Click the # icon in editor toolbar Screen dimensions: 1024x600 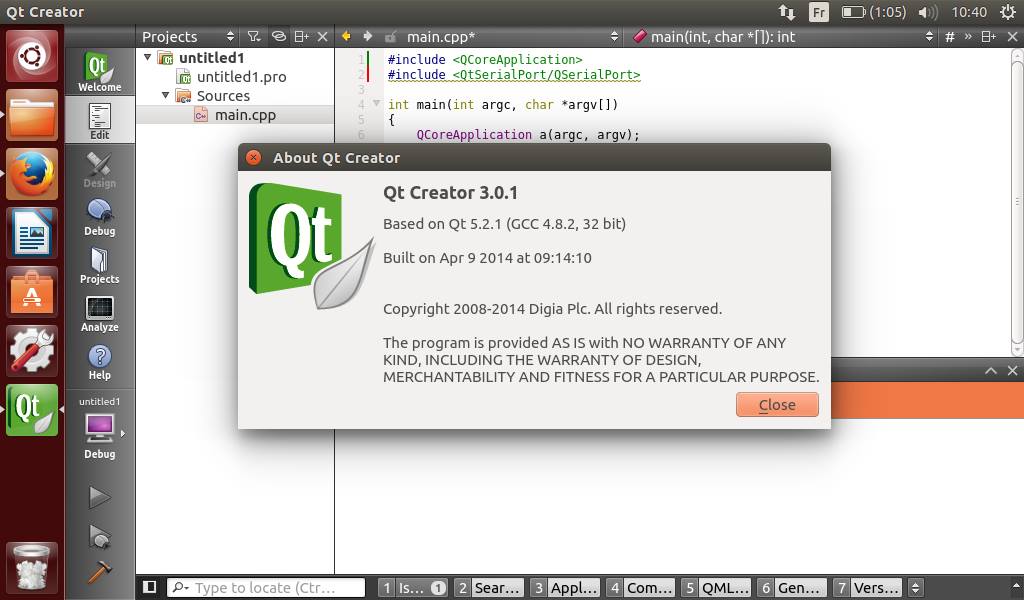click(x=950, y=37)
